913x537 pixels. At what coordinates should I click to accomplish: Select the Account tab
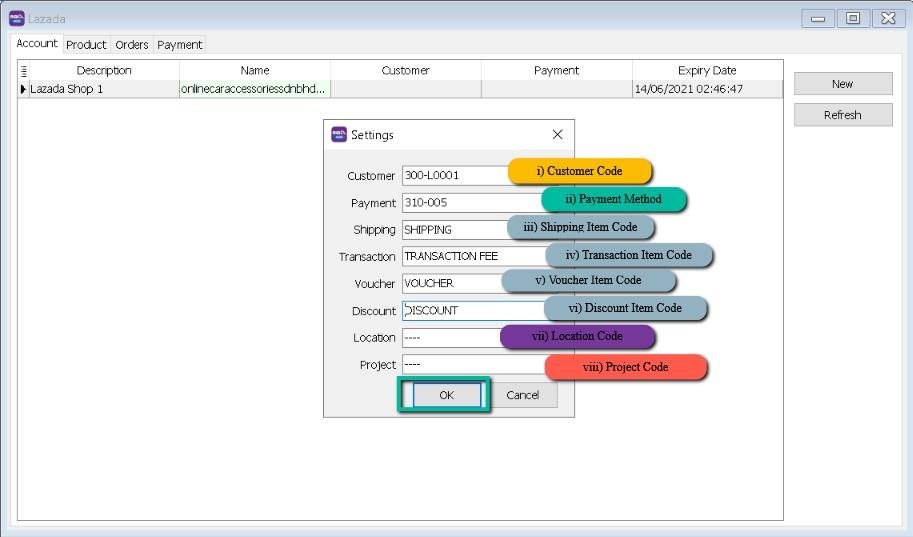coord(37,44)
